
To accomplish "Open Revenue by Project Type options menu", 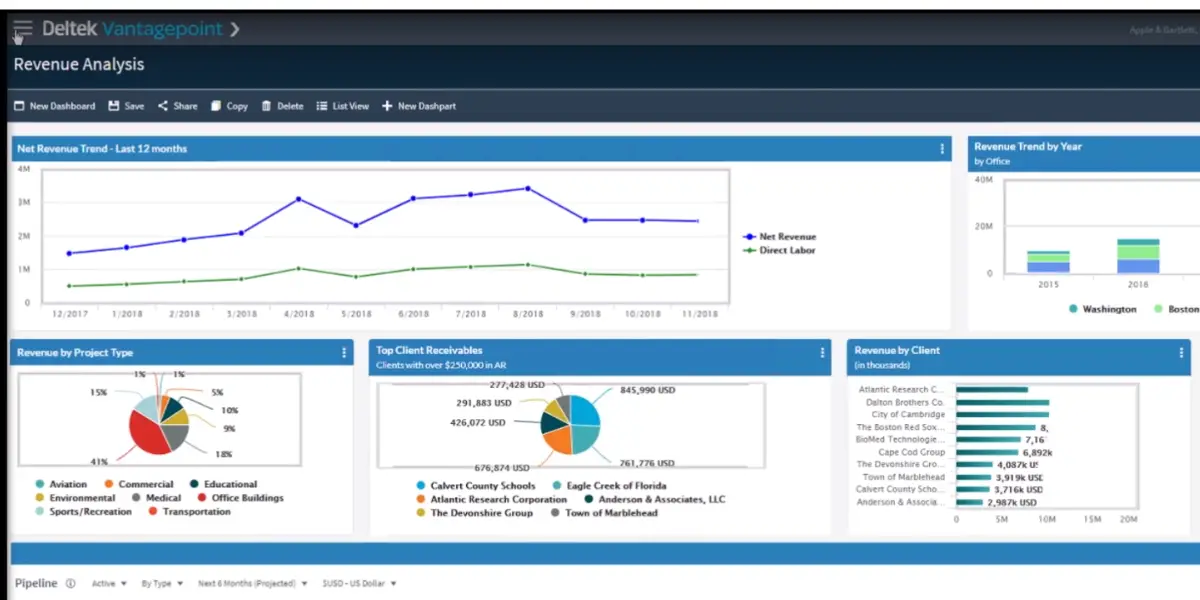I will (345, 353).
